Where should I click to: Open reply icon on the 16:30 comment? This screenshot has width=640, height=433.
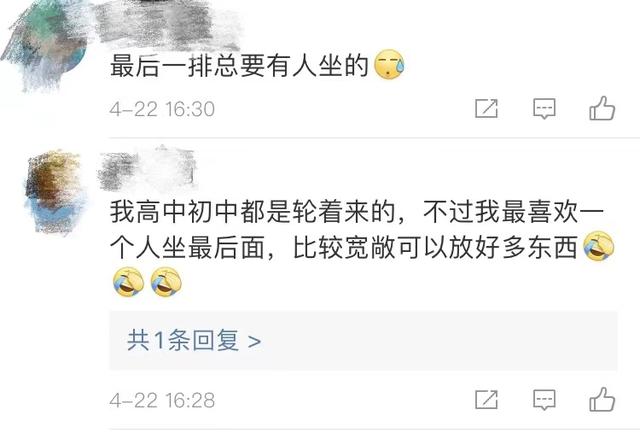[x=544, y=109]
